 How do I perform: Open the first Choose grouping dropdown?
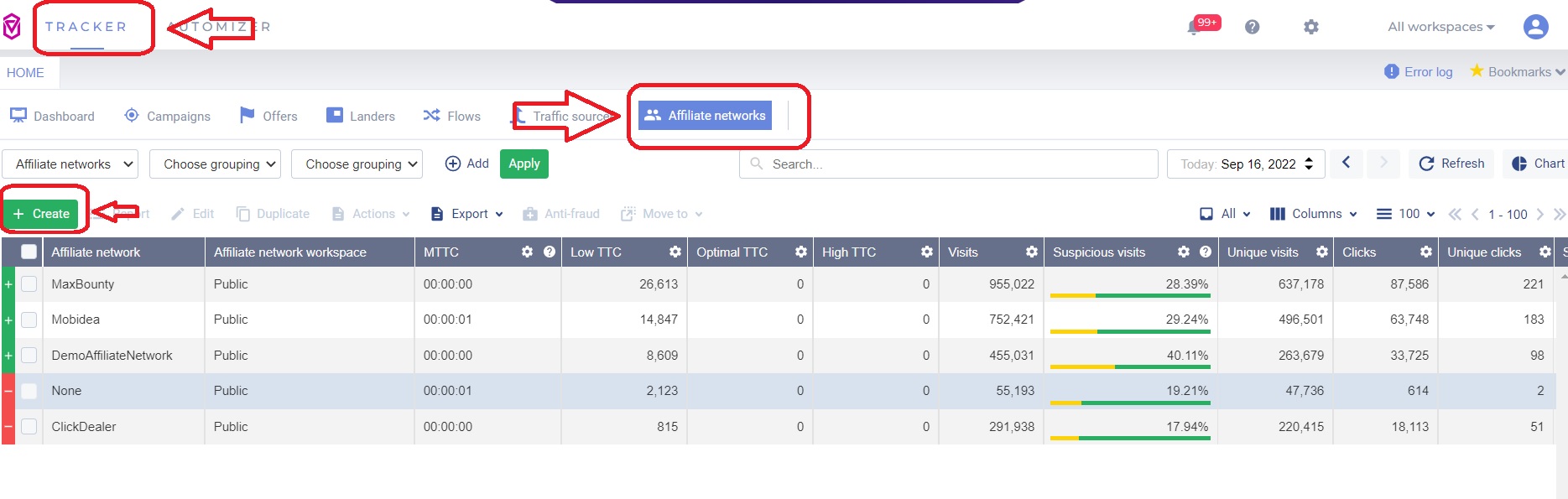pos(216,164)
